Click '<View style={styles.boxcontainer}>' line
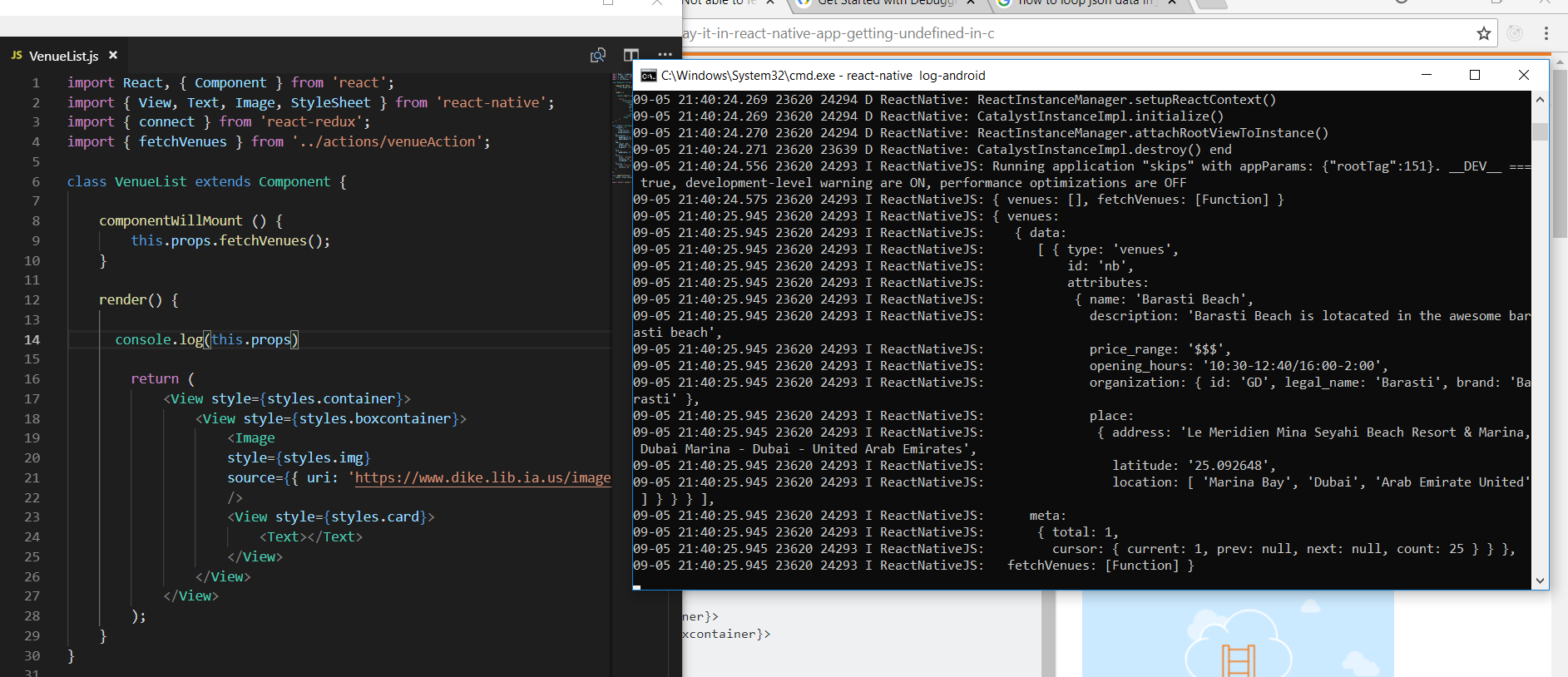This screenshot has height=677, width=1568. point(331,418)
